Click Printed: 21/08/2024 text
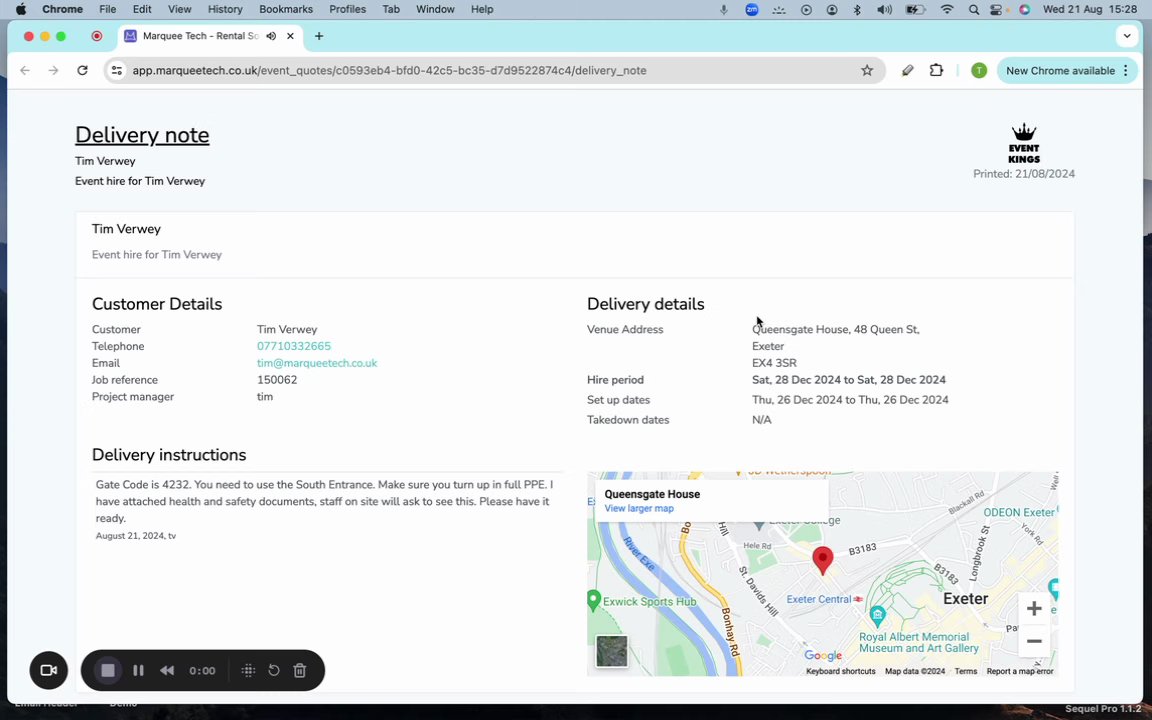This screenshot has height=720, width=1152. [1024, 174]
